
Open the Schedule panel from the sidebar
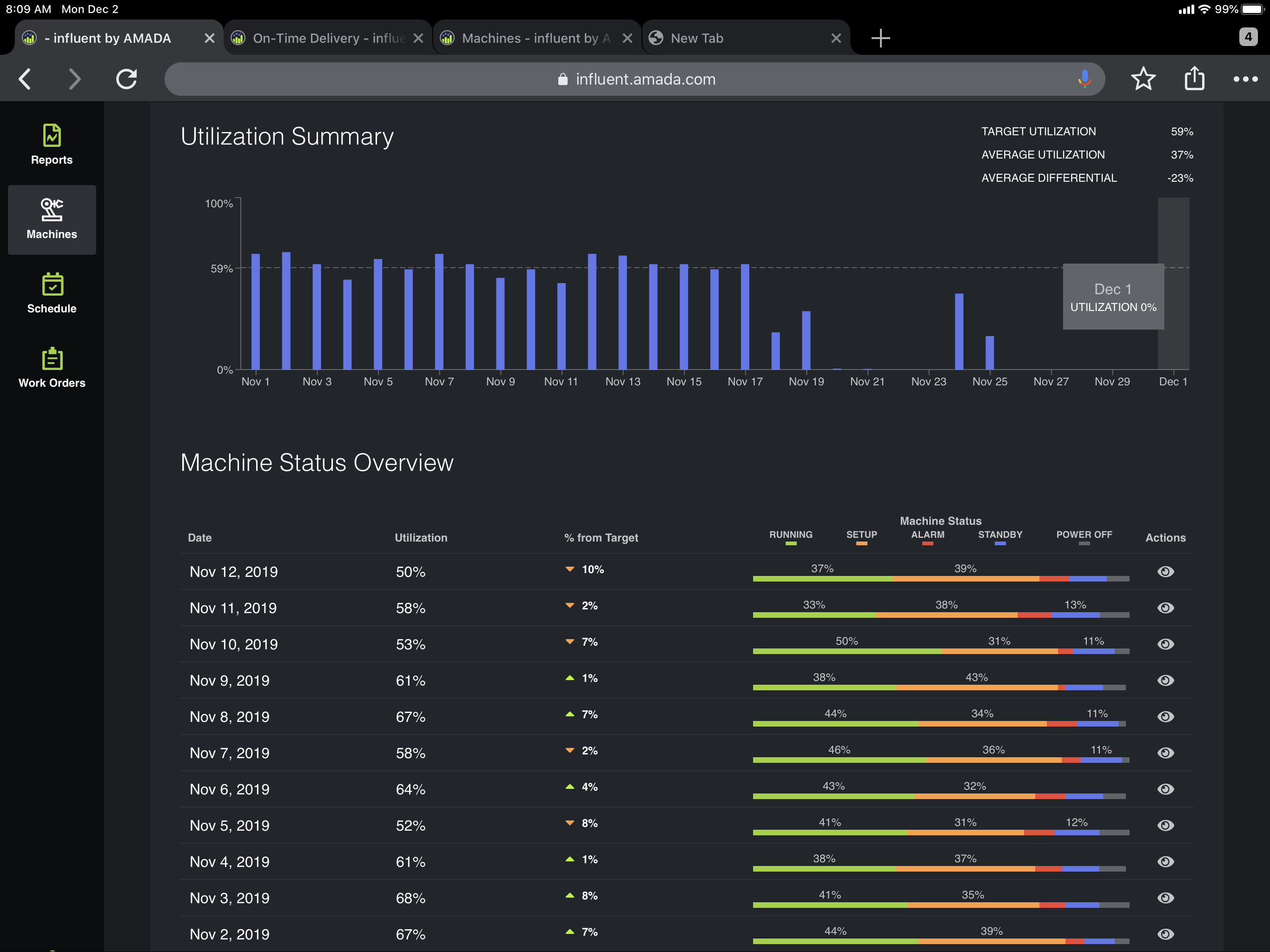pos(52,294)
